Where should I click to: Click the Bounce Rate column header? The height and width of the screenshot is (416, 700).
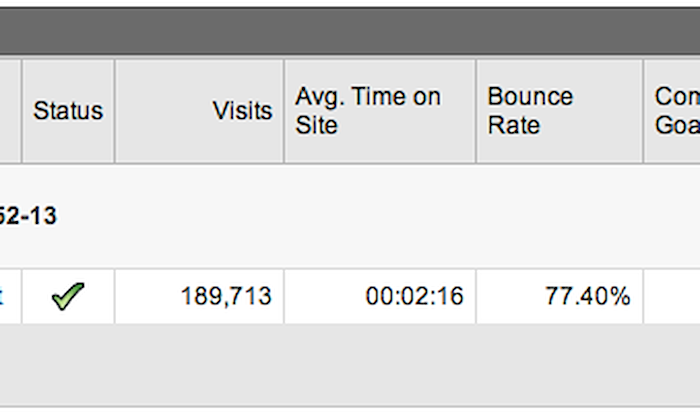(x=559, y=111)
